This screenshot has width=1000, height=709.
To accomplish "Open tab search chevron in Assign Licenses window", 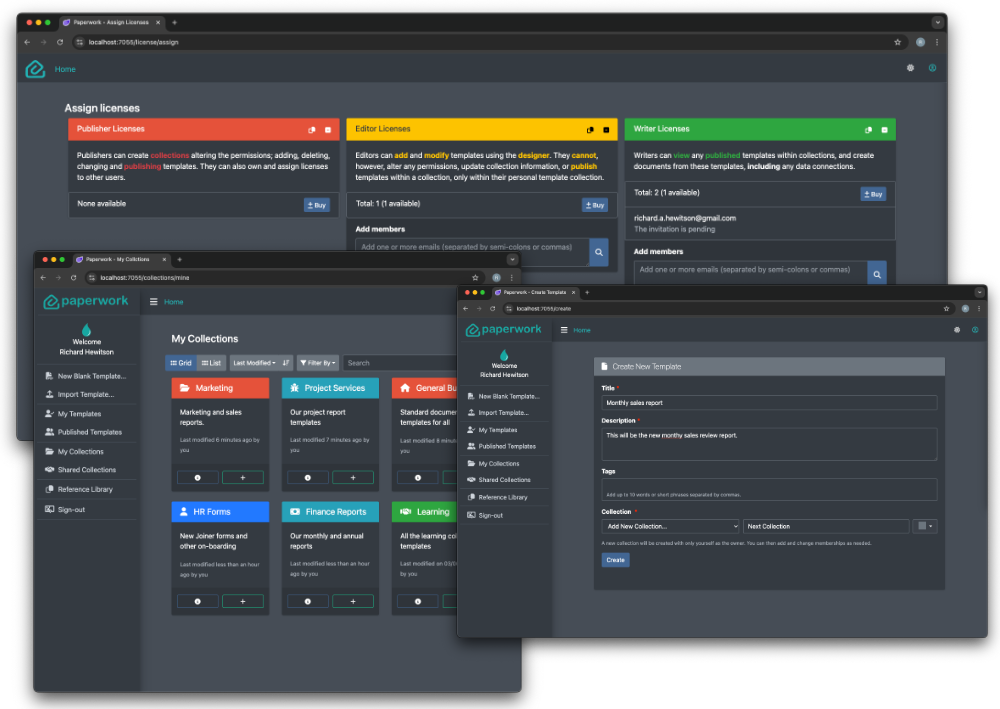I will coord(937,22).
